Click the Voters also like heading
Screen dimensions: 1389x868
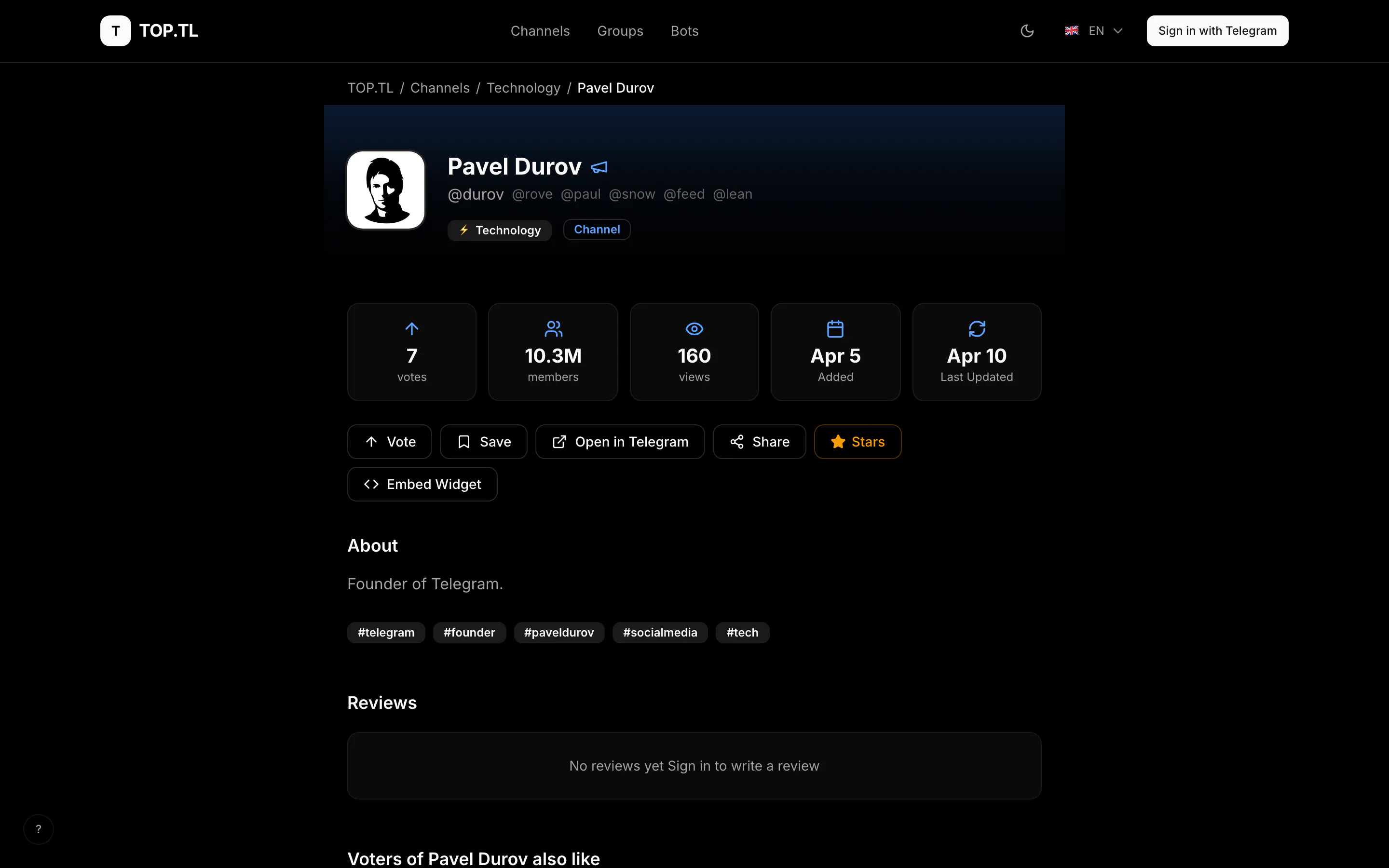(x=474, y=859)
